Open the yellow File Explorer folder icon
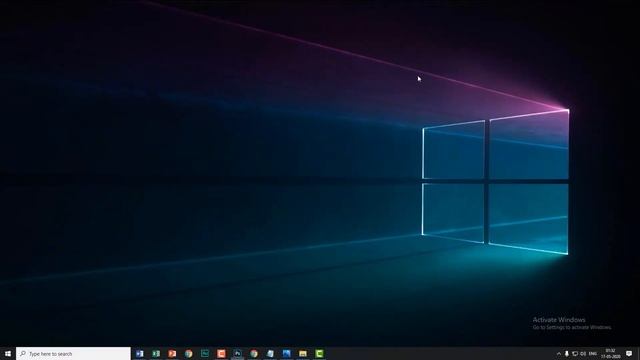The width and height of the screenshot is (640, 360). (303, 353)
